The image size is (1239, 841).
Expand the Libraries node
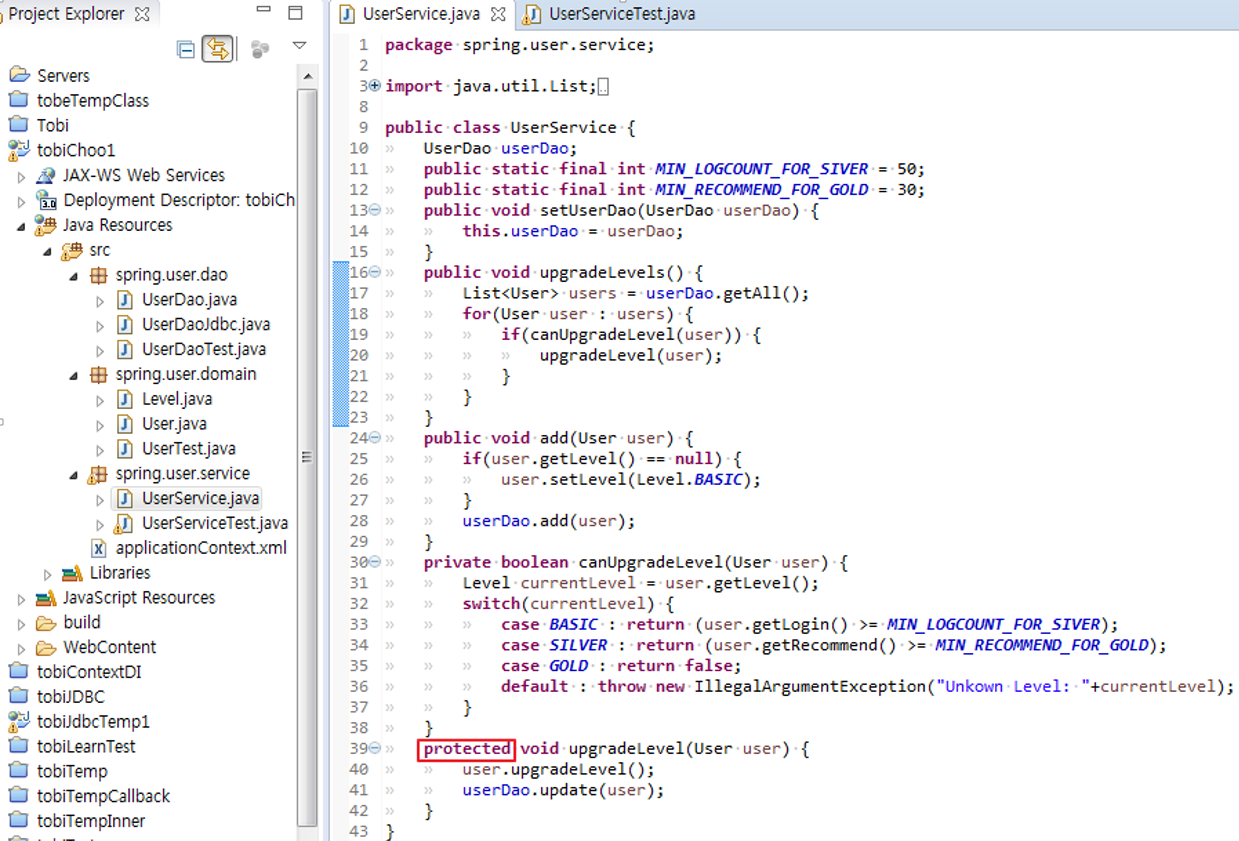(48, 574)
